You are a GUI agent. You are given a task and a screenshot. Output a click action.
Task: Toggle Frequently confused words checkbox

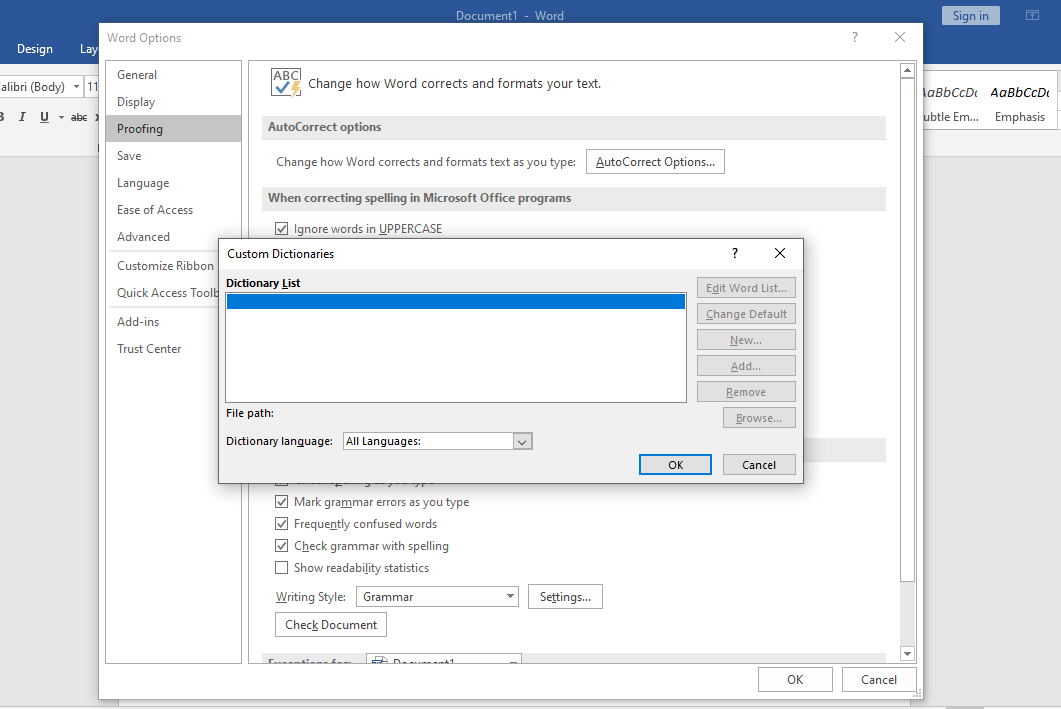[281, 524]
